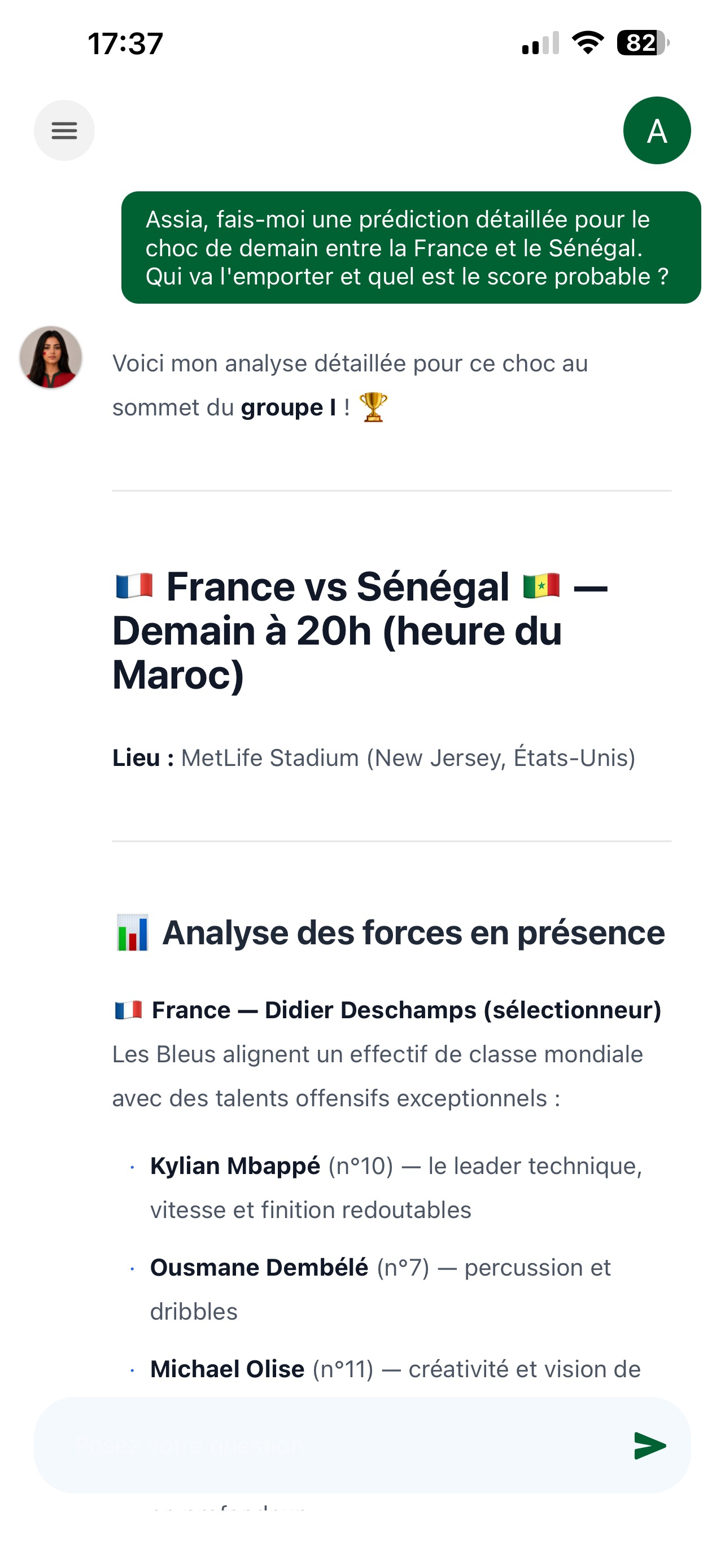
Task: Tap the bar chart emoji beside Analyse
Action: point(132,932)
